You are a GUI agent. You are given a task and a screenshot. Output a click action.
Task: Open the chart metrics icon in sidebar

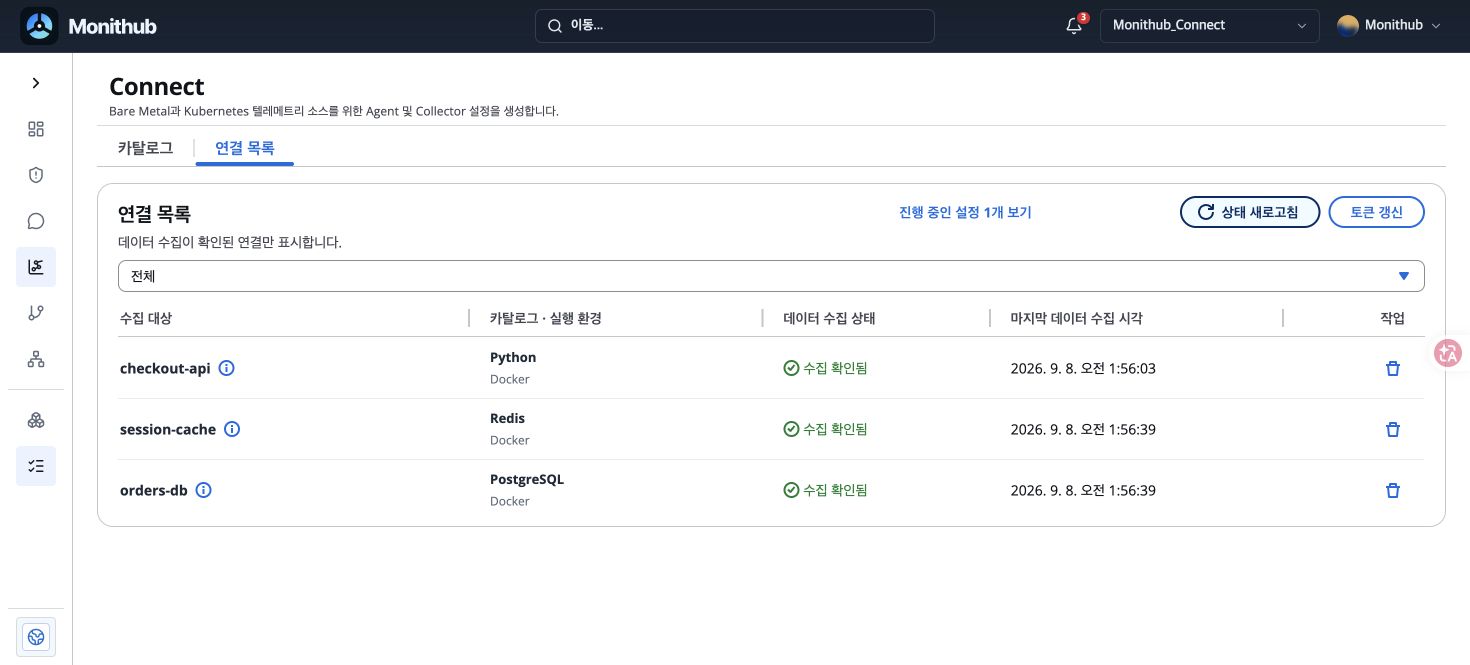click(x=36, y=267)
